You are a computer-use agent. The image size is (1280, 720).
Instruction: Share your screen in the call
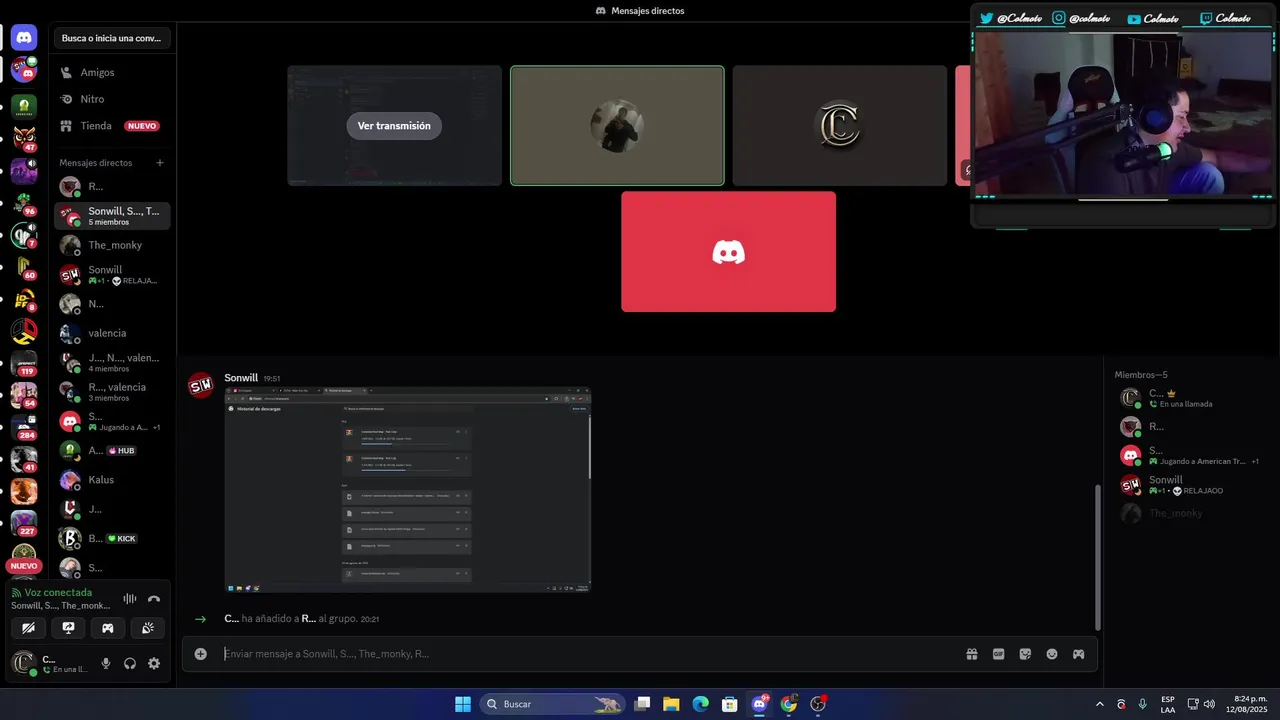click(68, 628)
